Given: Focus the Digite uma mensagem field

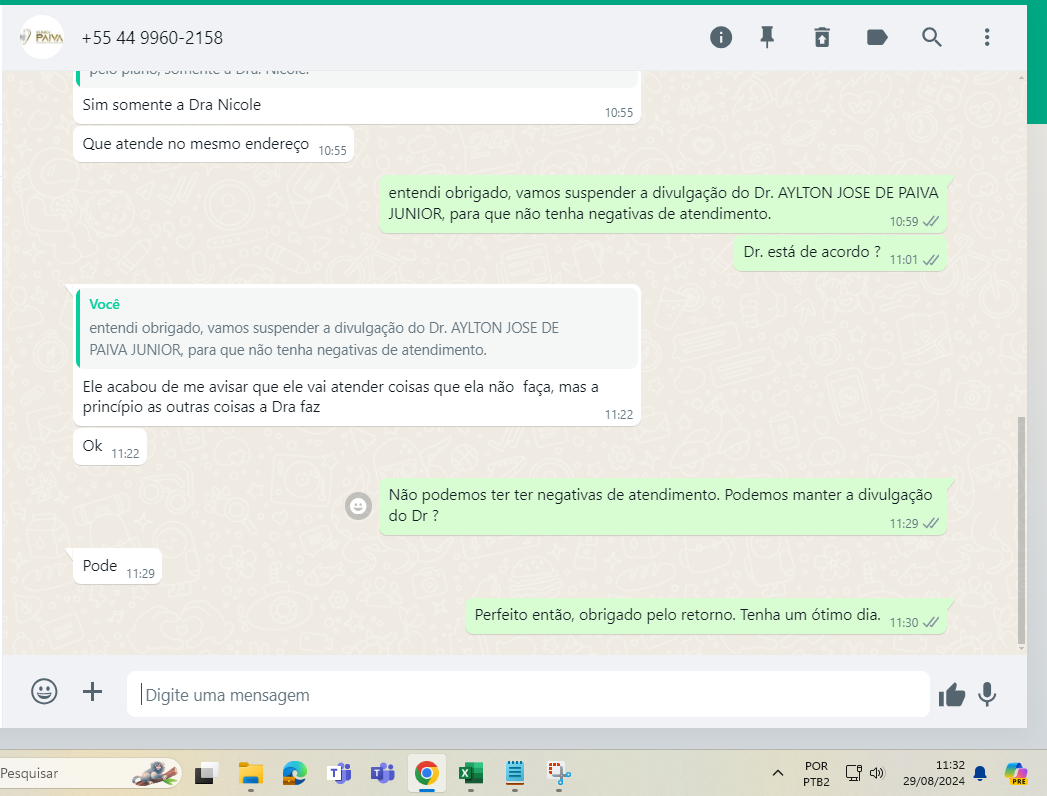Looking at the screenshot, I should coord(528,694).
